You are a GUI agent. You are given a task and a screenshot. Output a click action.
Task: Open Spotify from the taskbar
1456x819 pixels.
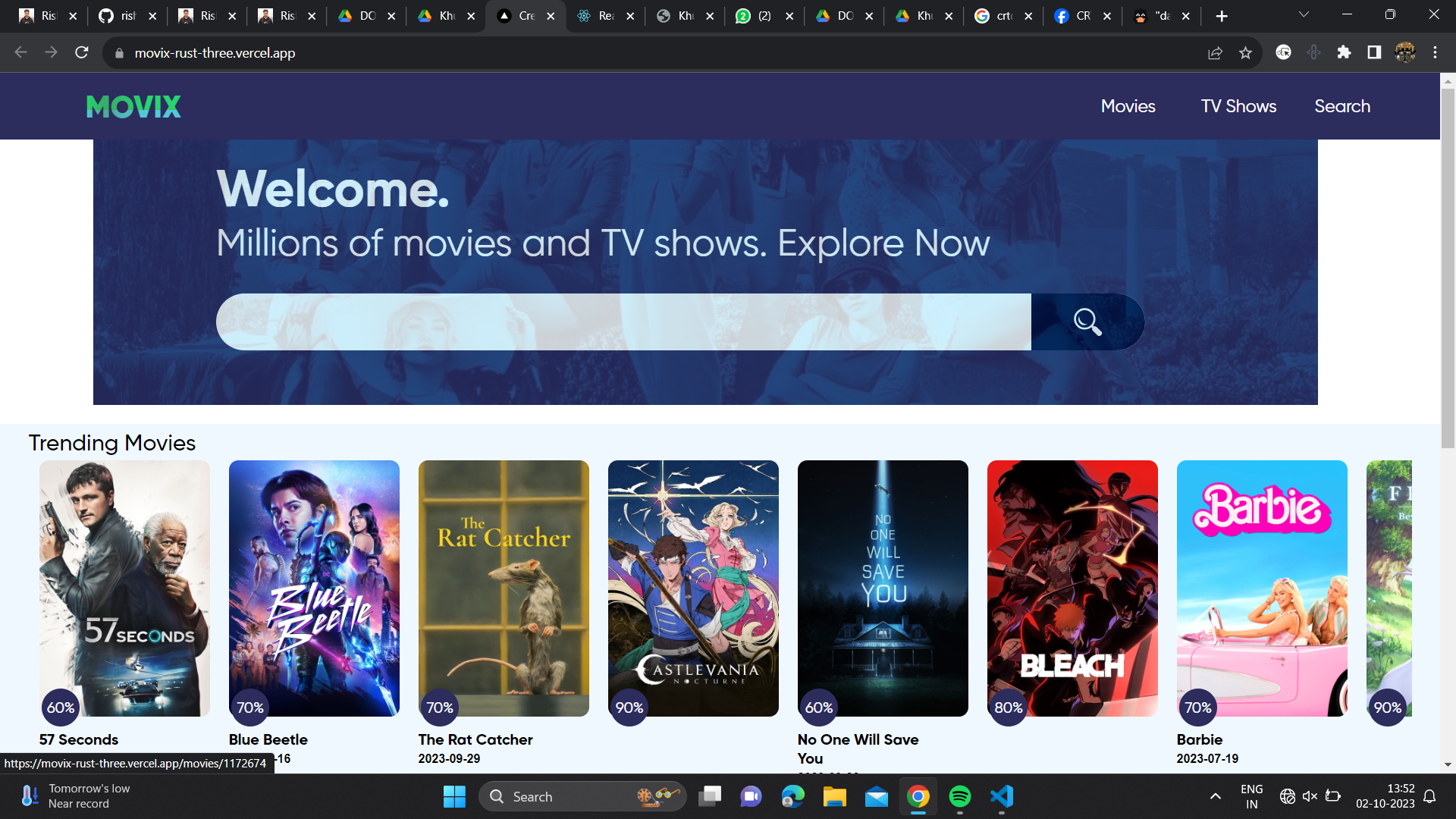960,796
